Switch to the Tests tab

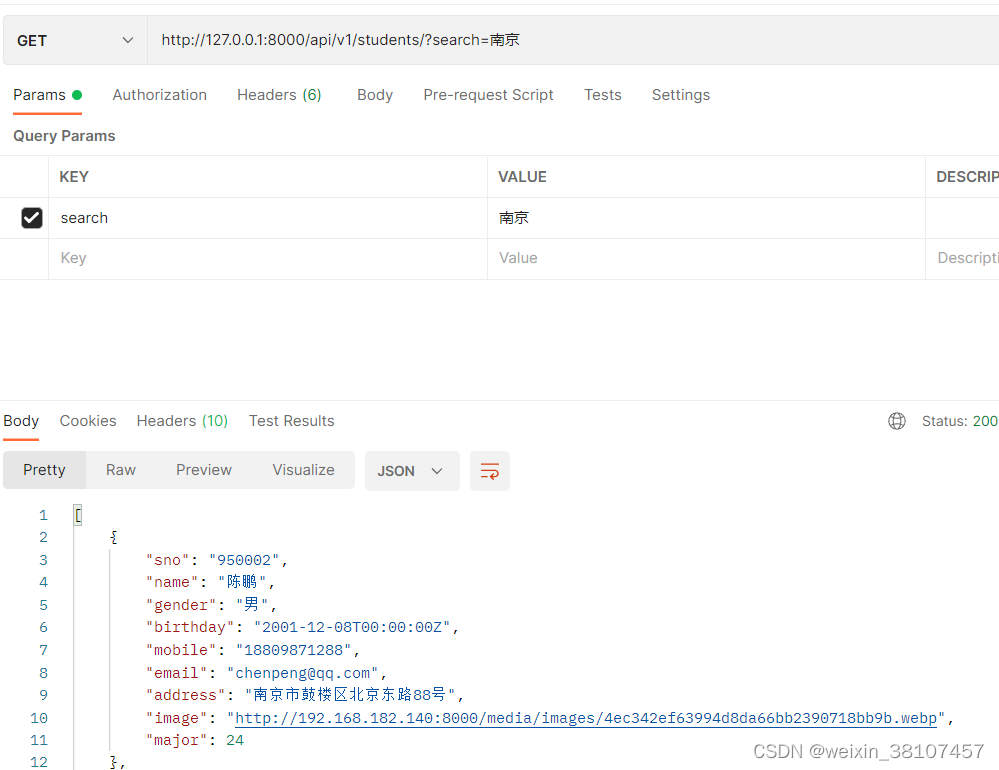click(x=602, y=95)
